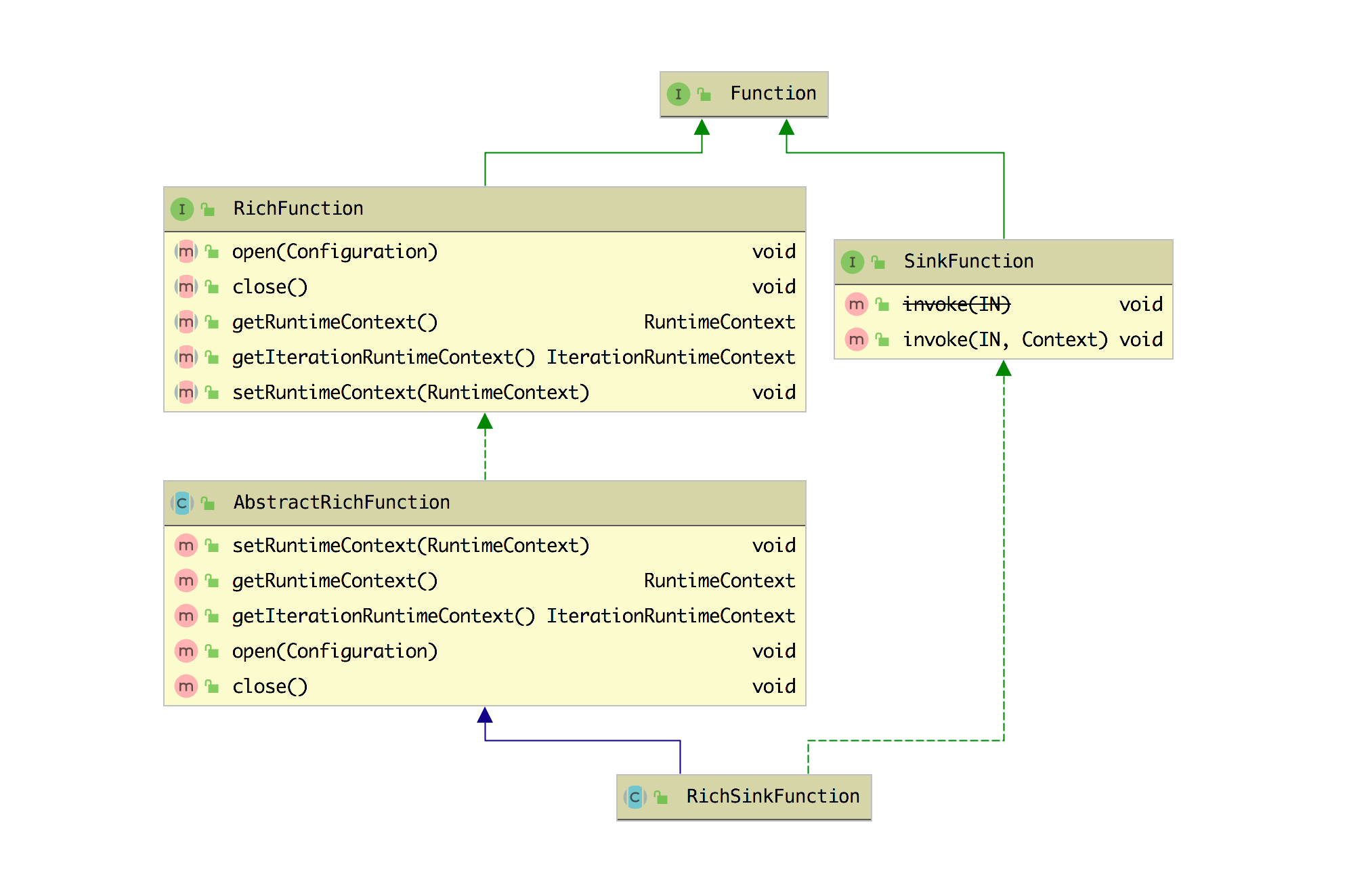
Task: Click method icon of AbstractRichFunction getIterationRuntimeContext()
Action: [186, 616]
